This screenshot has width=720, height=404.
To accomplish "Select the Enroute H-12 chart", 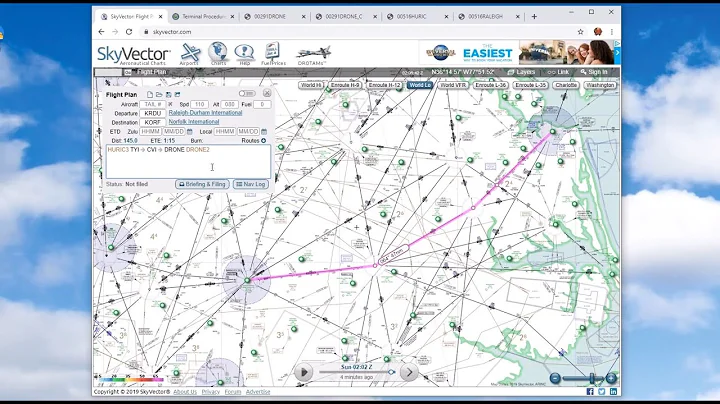I will [x=384, y=85].
